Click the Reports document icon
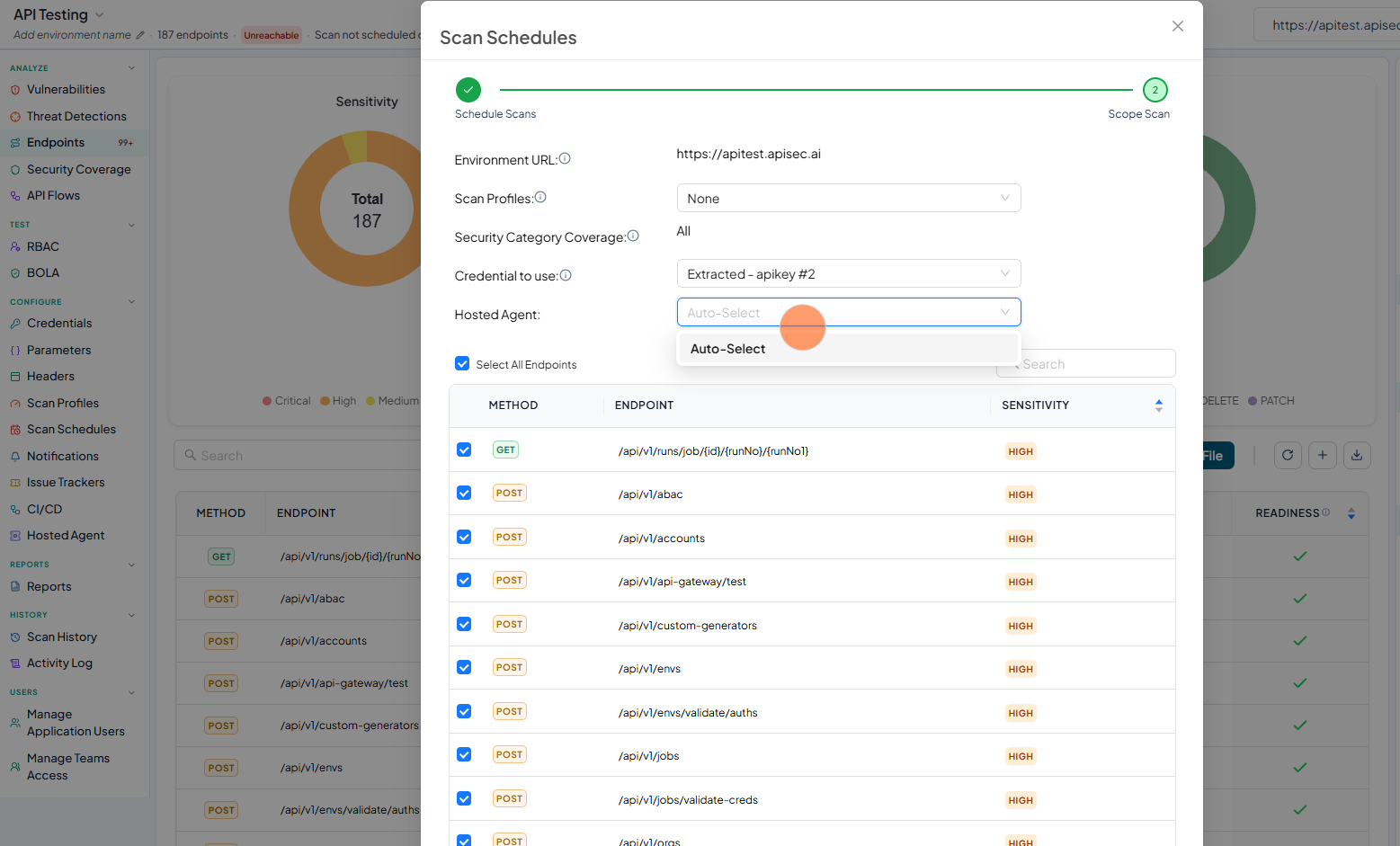The height and width of the screenshot is (846, 1400). 15,587
